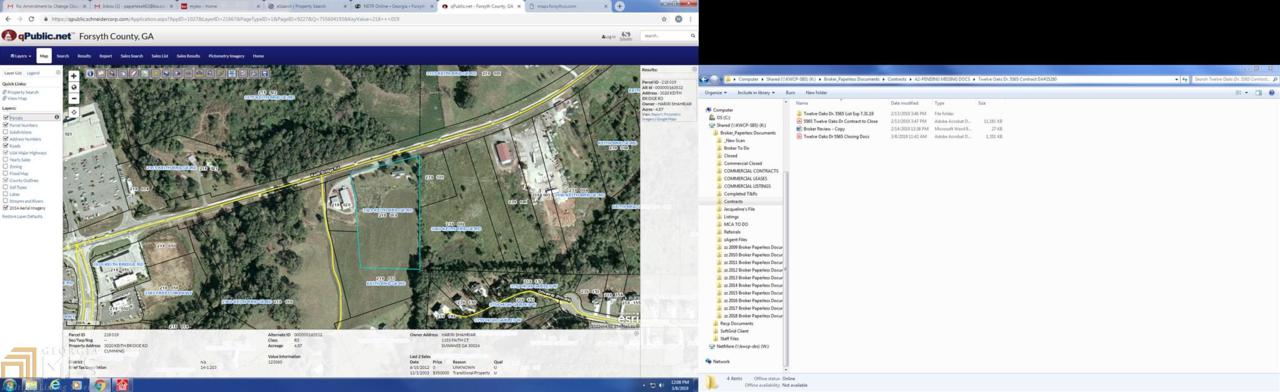Switch to the Sales Search tab
1280x392 pixels.
click(x=131, y=56)
